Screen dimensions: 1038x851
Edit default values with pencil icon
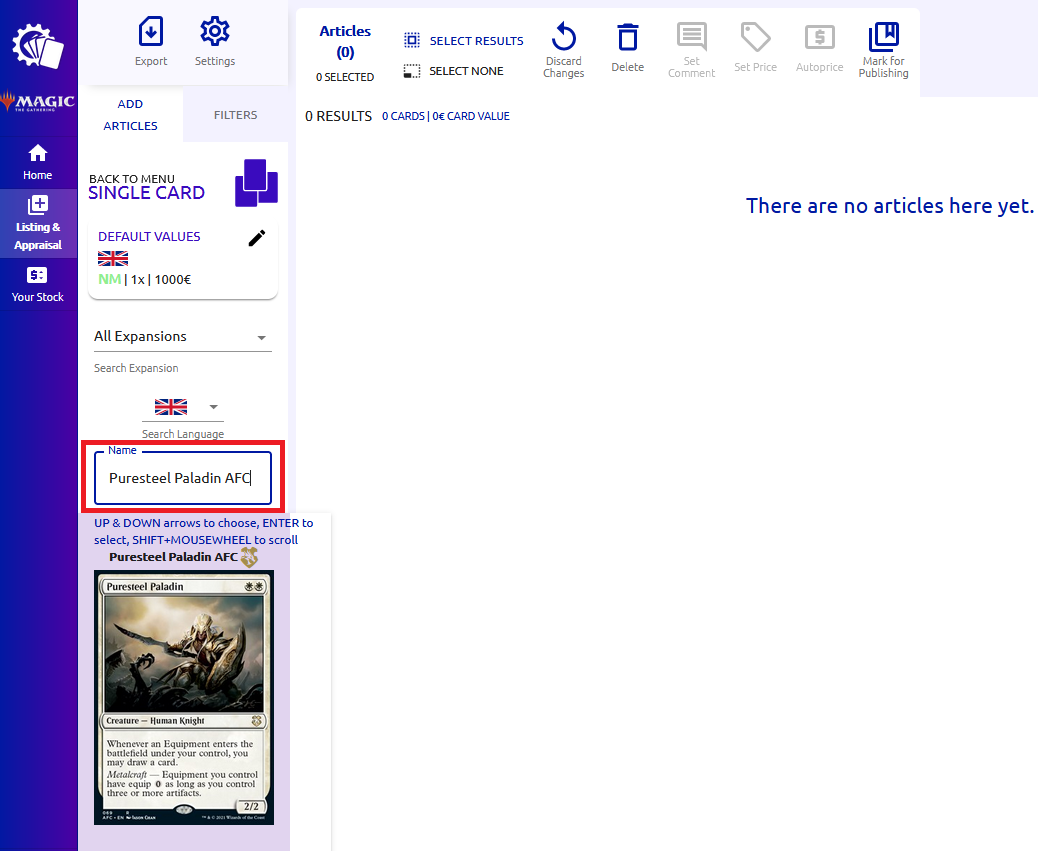click(257, 238)
